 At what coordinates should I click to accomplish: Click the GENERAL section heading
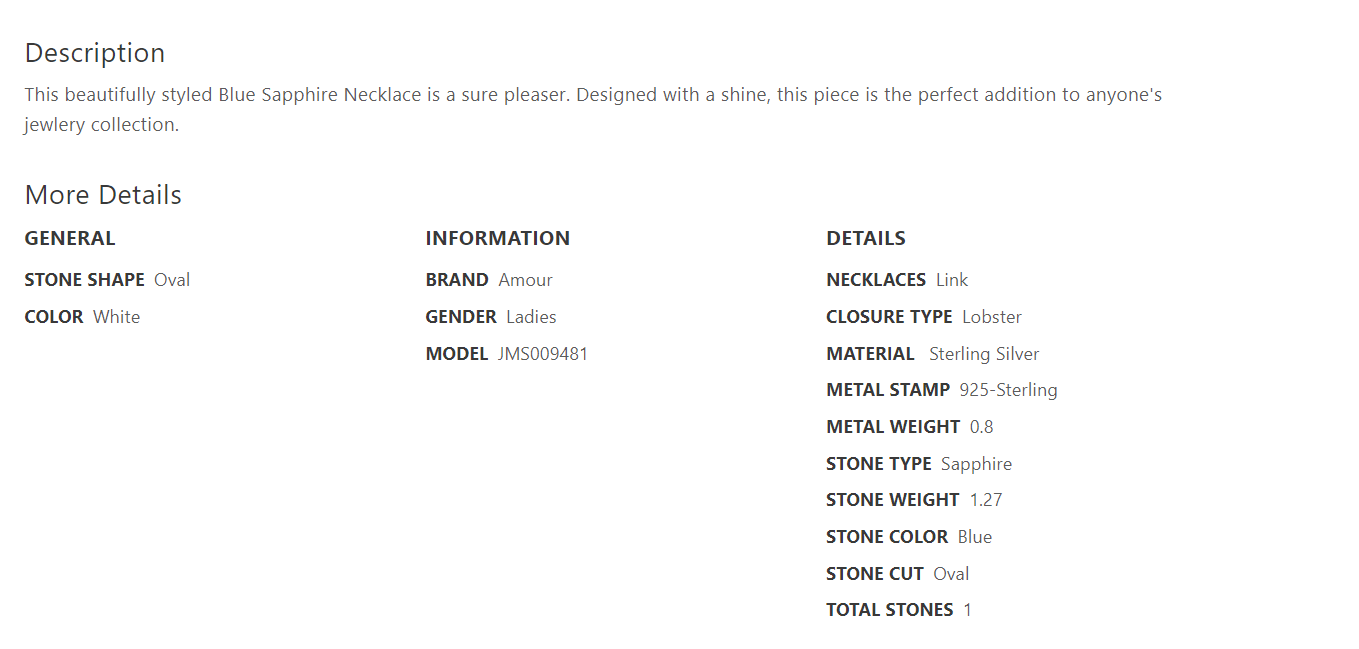(70, 239)
